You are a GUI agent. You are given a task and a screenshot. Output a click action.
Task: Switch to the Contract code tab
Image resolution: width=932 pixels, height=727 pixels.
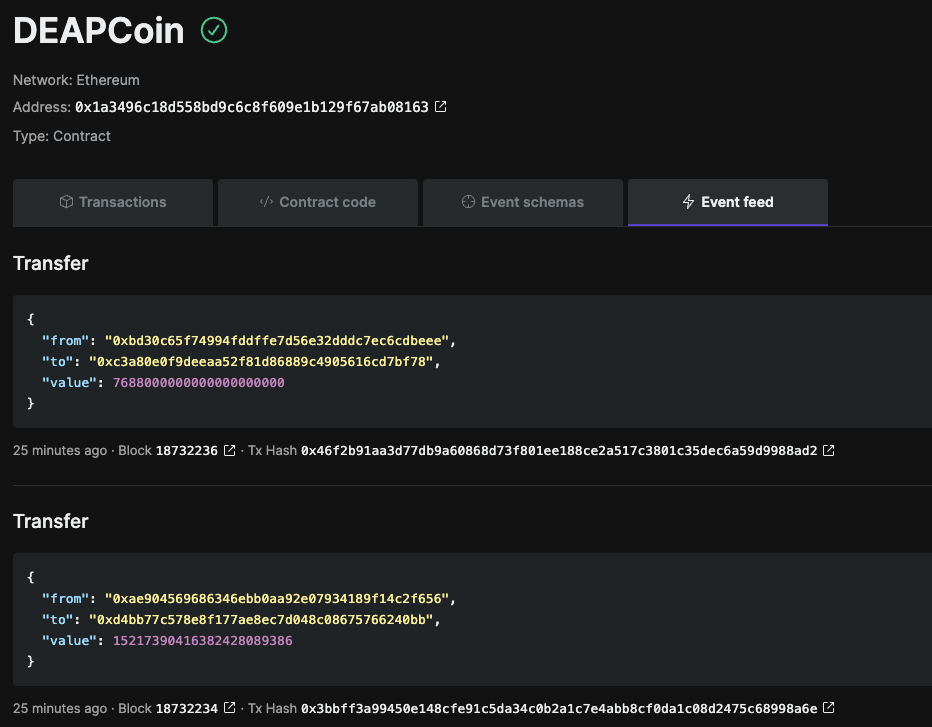[x=318, y=202]
